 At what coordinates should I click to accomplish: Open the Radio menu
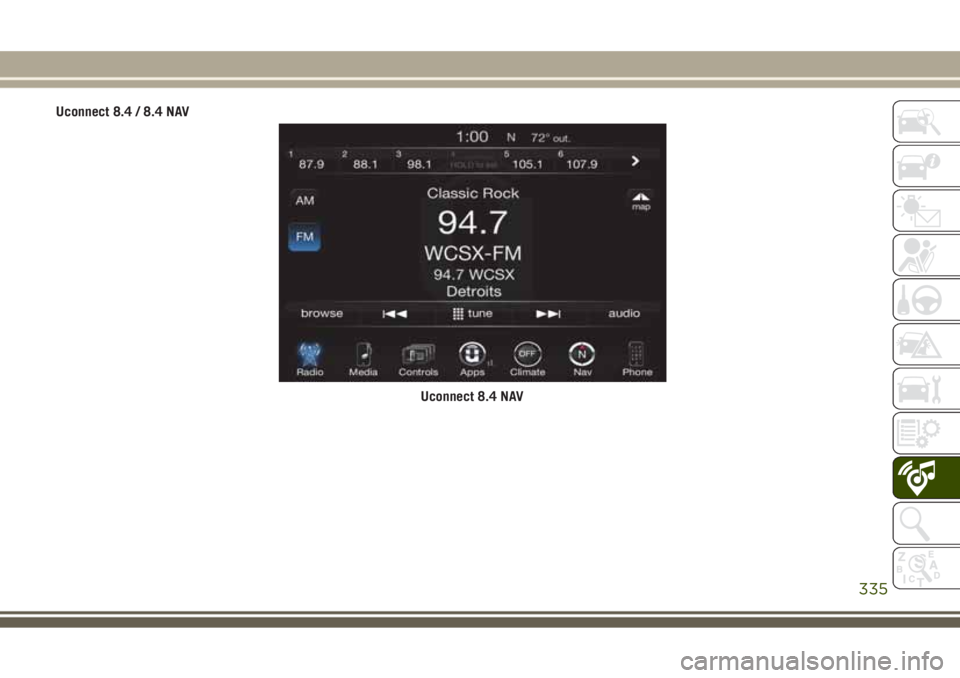click(x=310, y=360)
